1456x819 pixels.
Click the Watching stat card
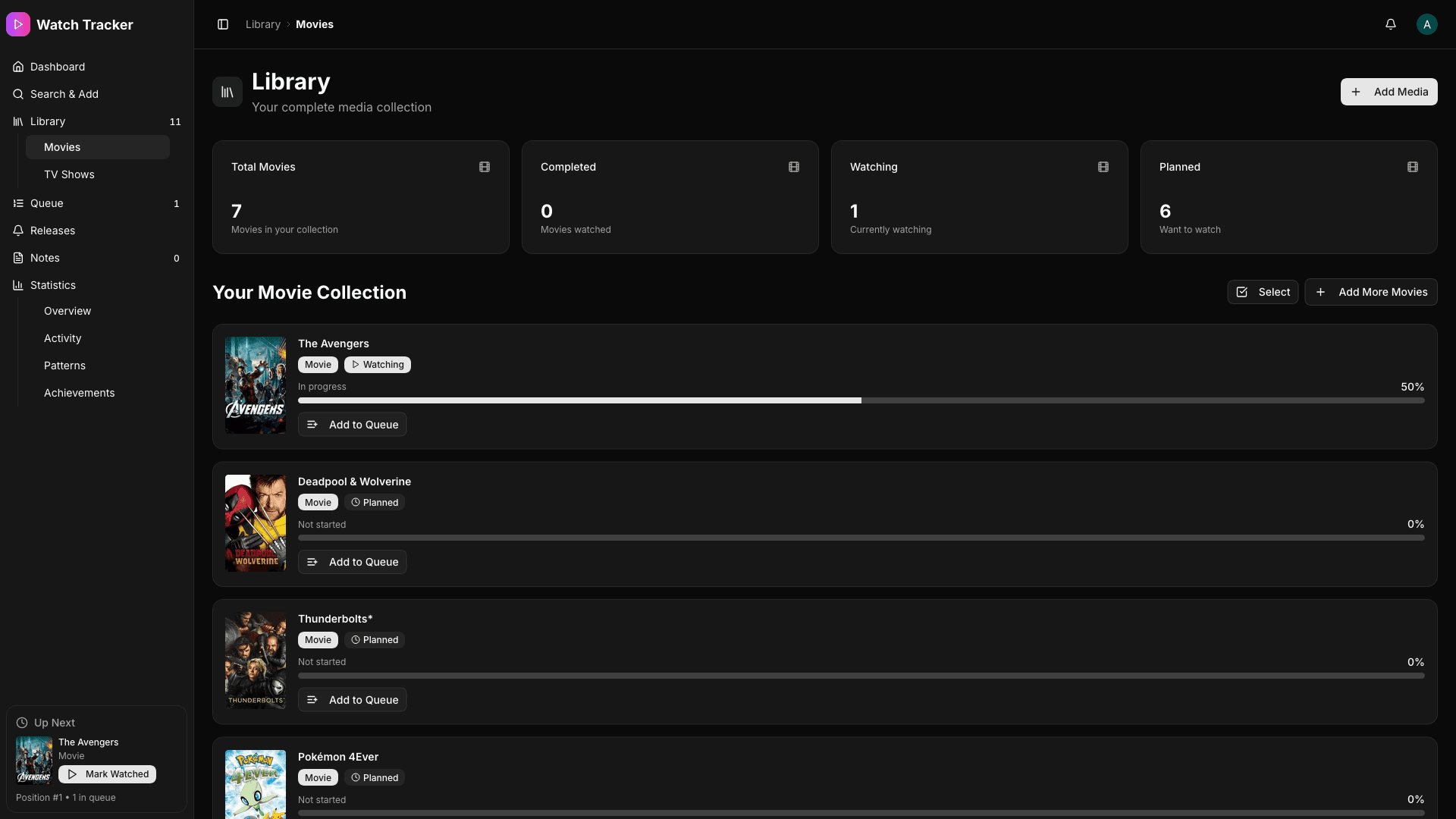(x=980, y=197)
